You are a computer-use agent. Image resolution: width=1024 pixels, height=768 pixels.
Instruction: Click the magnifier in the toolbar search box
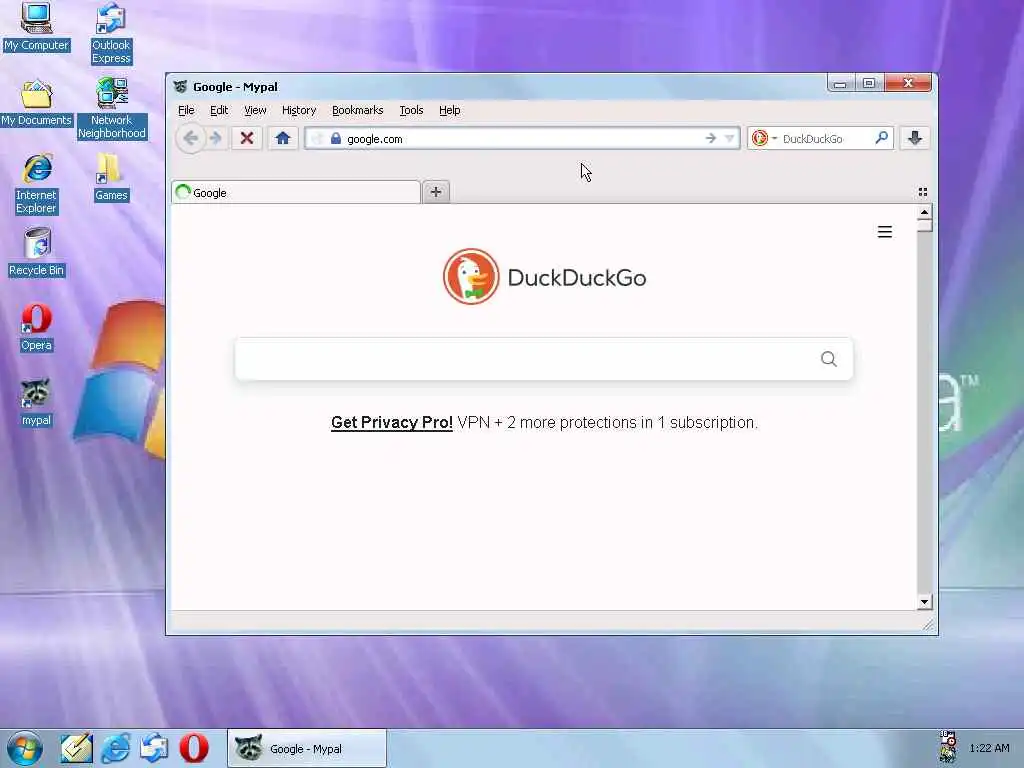882,138
